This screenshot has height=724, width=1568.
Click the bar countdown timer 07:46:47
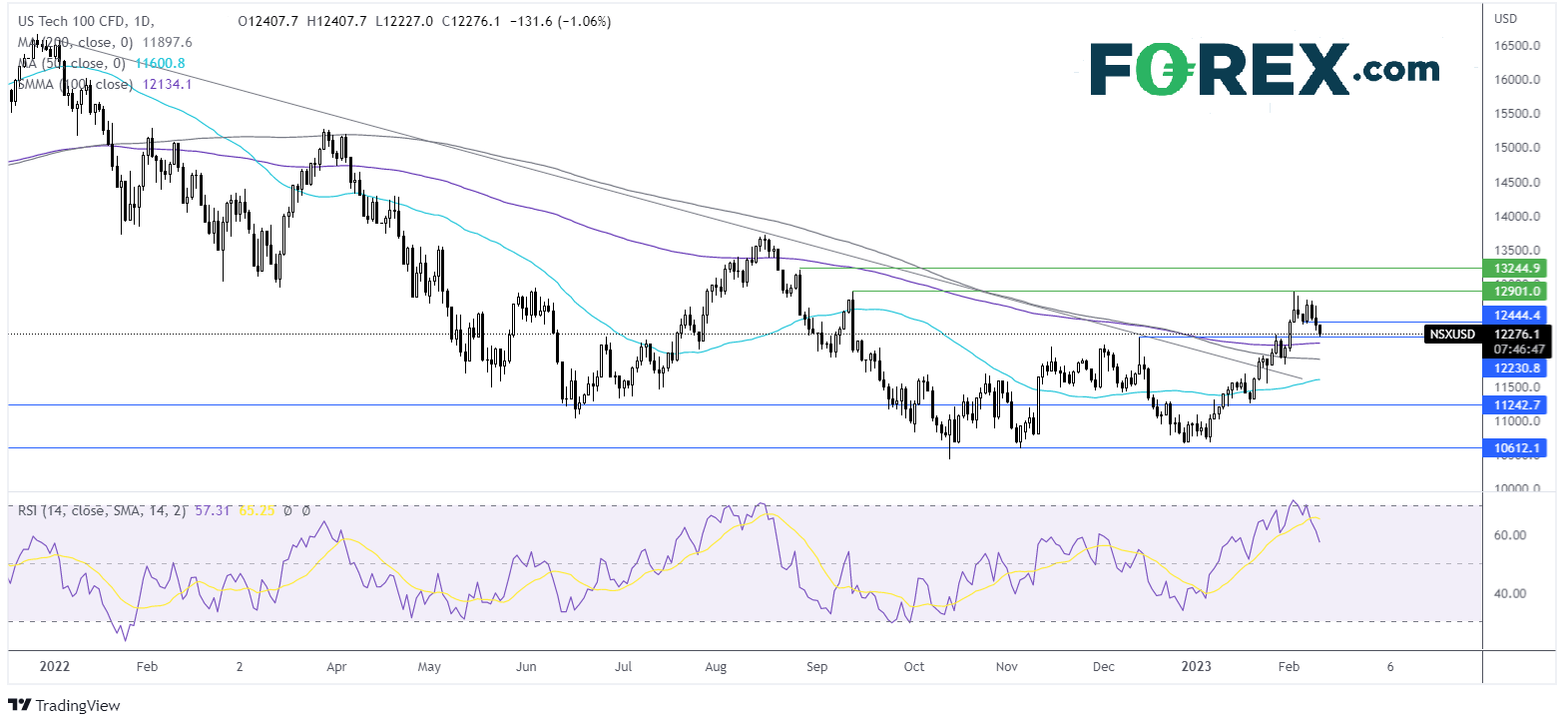coord(1517,350)
